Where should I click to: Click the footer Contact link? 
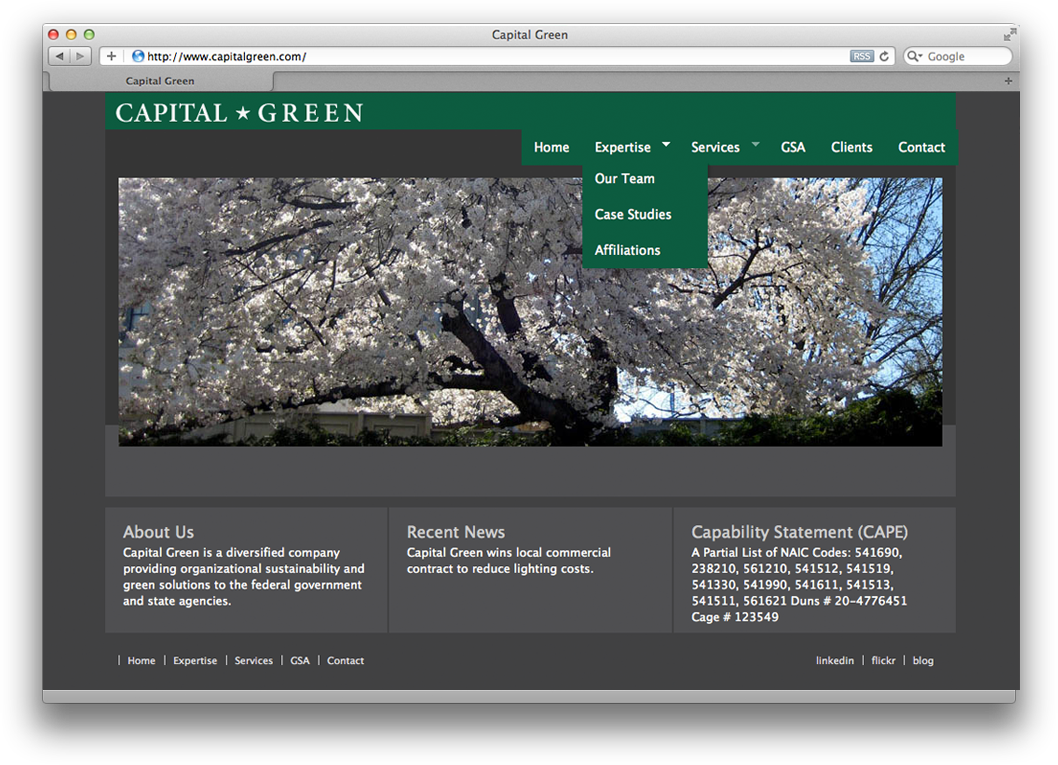pos(345,660)
